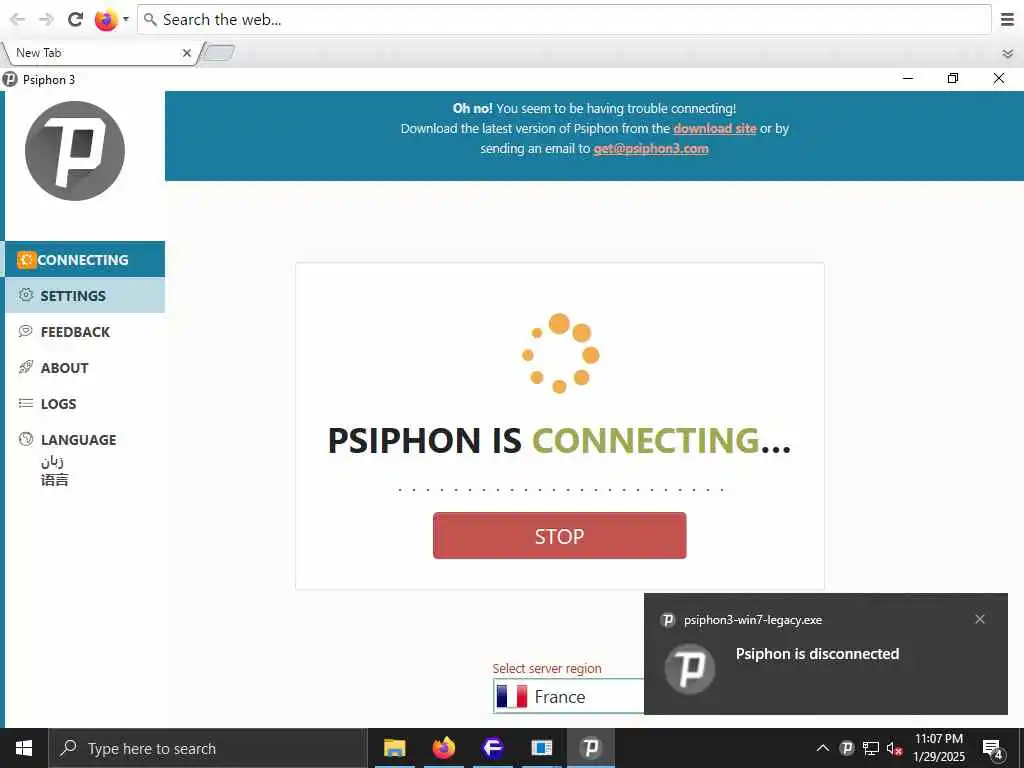Open the LOGS section

(x=85, y=404)
